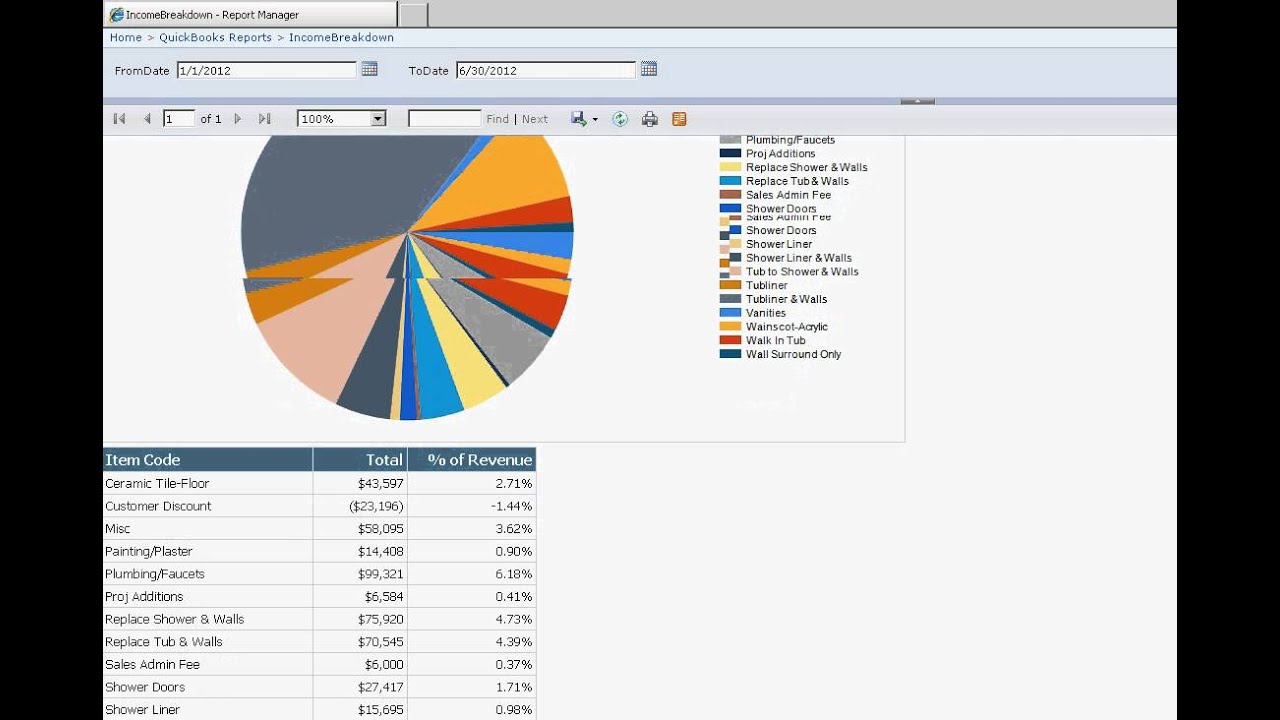The width and height of the screenshot is (1280, 720).
Task: Collapse the parameters area handle
Action: 917,101
